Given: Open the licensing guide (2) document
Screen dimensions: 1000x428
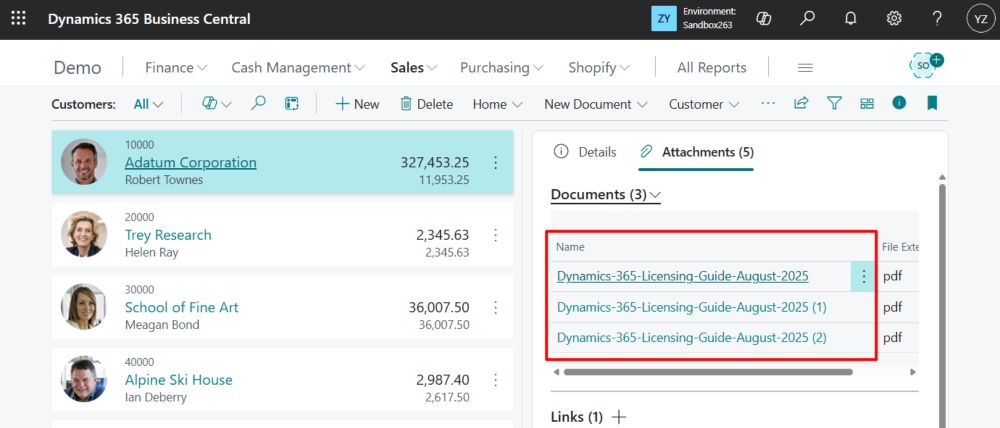Looking at the screenshot, I should click(691, 337).
